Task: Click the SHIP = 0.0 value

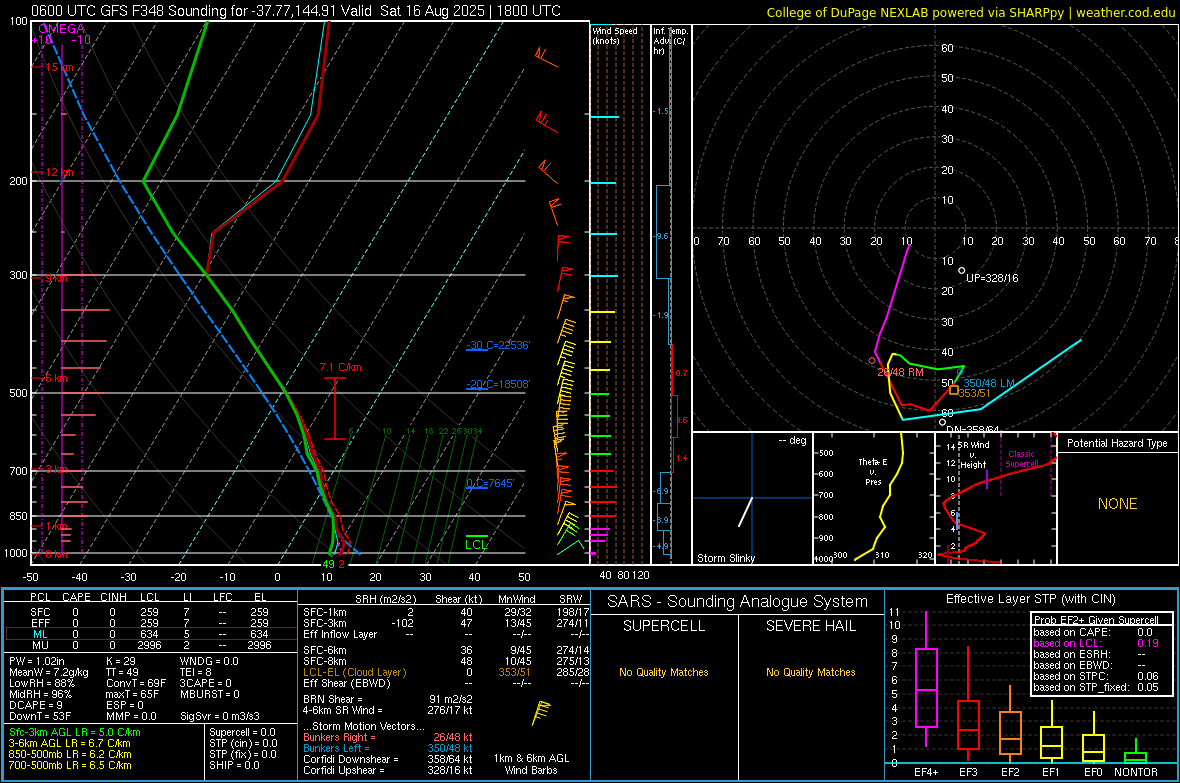Action: point(234,765)
